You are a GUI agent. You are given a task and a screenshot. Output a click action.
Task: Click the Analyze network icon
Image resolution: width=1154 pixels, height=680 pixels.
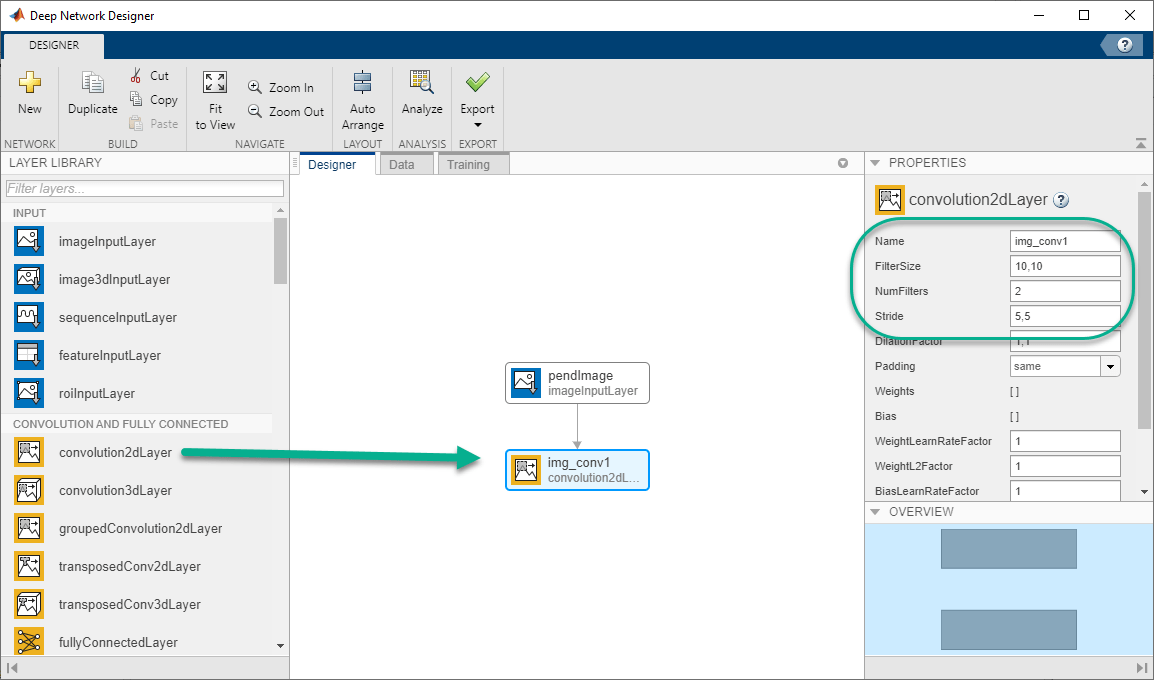tap(421, 82)
